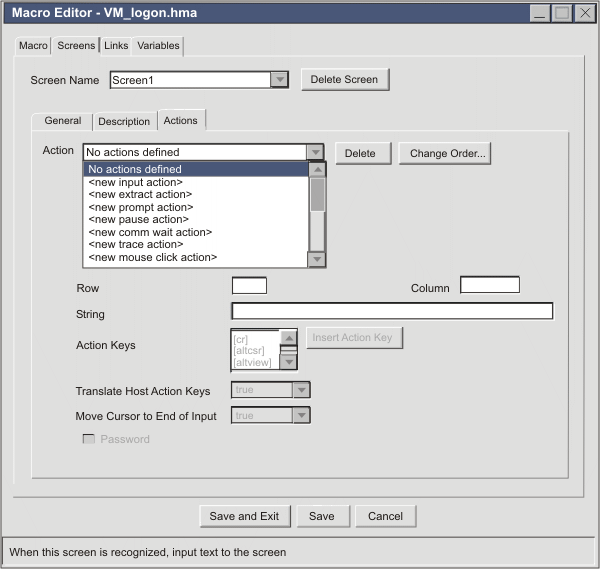Switch to the General sub-tab
Image resolution: width=600 pixels, height=569 pixels.
click(x=63, y=121)
